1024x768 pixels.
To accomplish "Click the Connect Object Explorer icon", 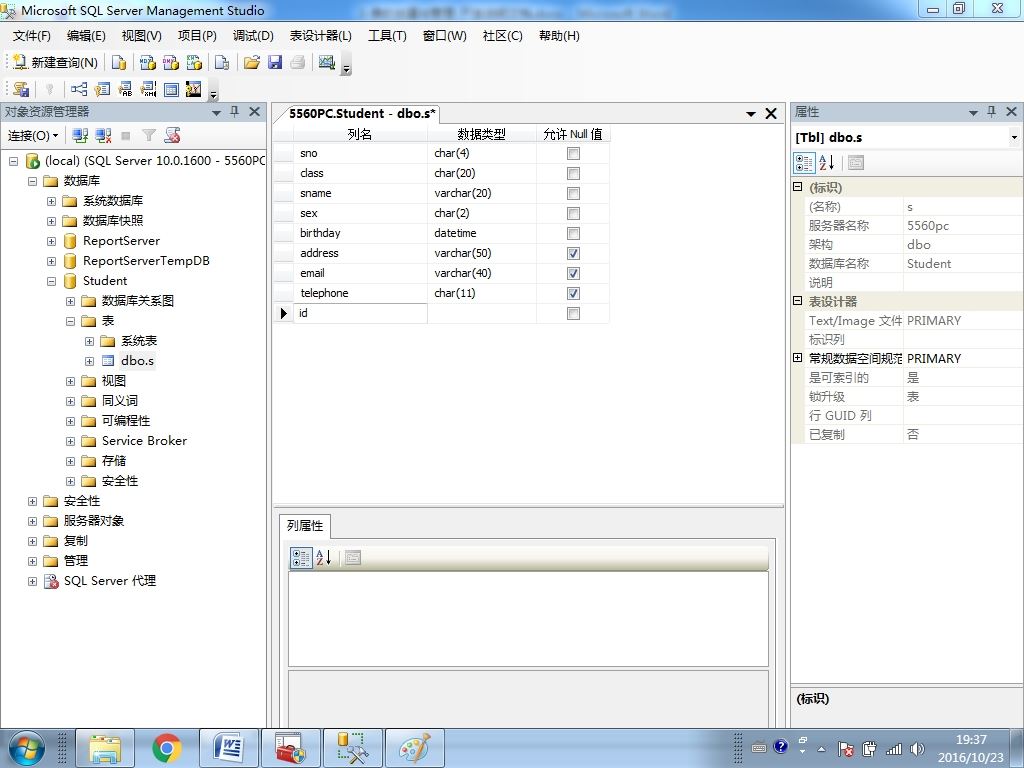I will pyautogui.click(x=80, y=135).
